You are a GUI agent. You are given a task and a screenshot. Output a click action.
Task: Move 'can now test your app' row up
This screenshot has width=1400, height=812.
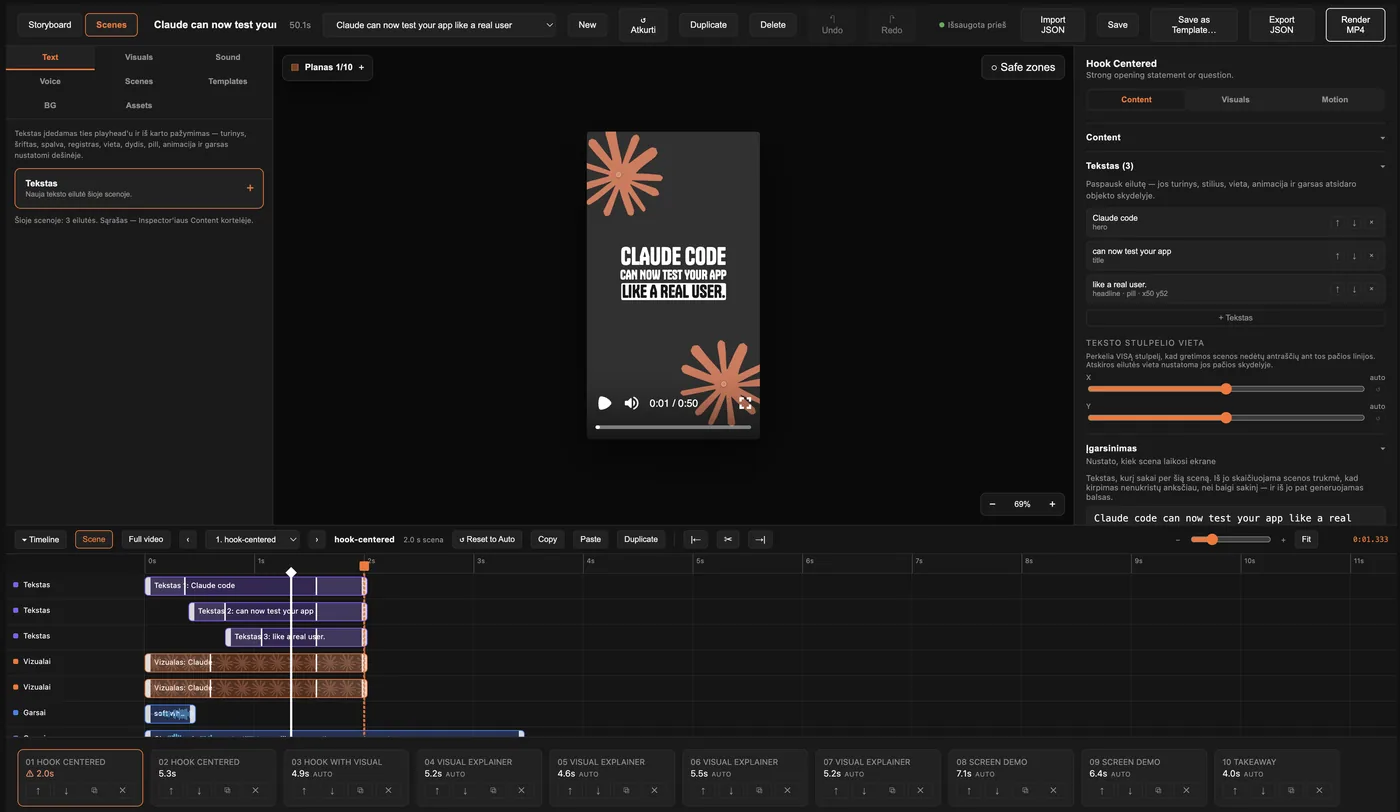(1337, 256)
